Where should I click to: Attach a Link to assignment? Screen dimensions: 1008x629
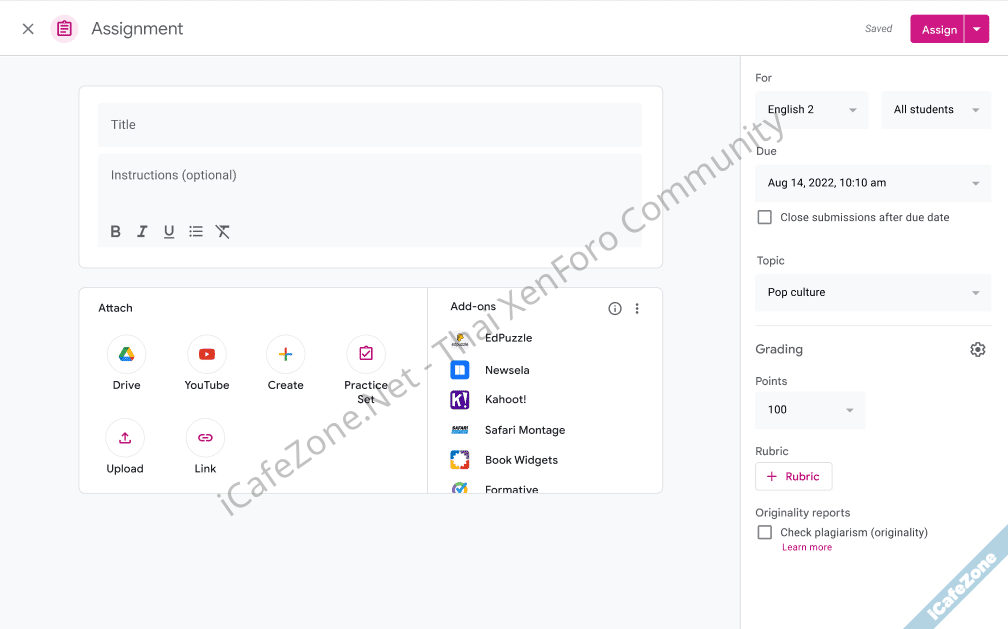205,438
